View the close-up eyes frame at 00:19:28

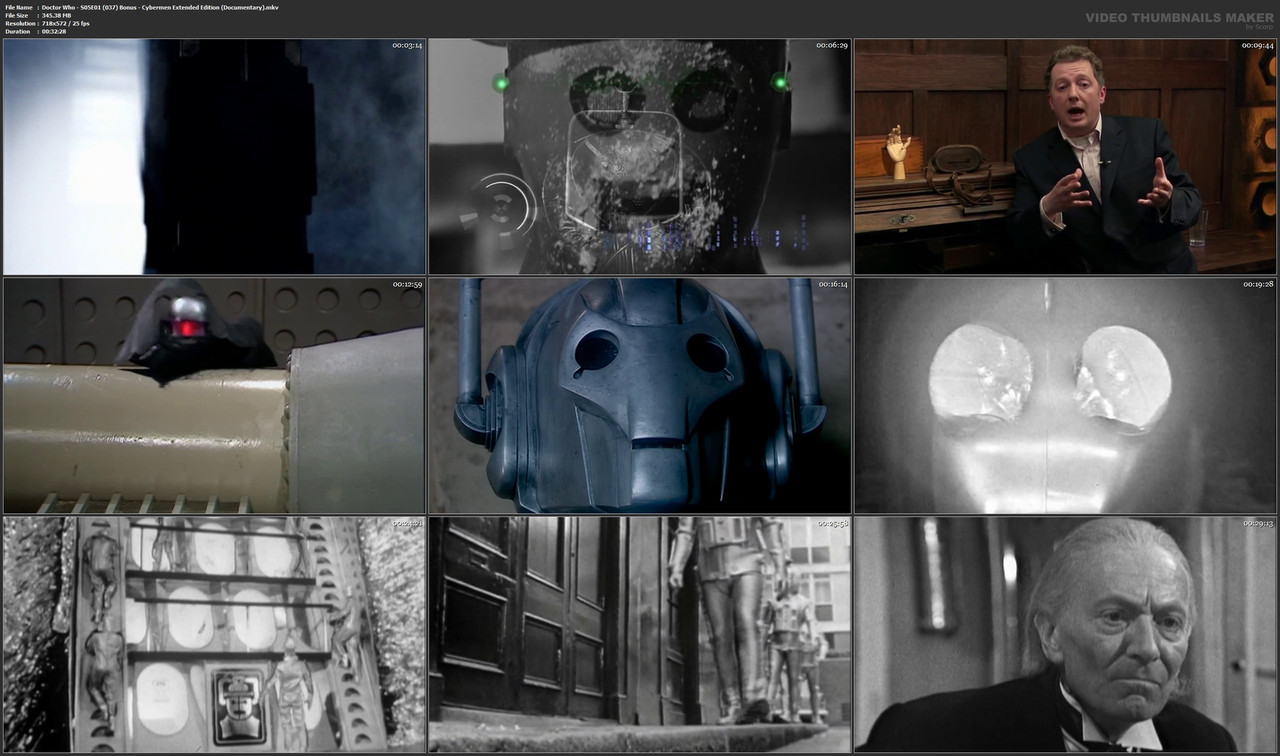tap(1064, 395)
